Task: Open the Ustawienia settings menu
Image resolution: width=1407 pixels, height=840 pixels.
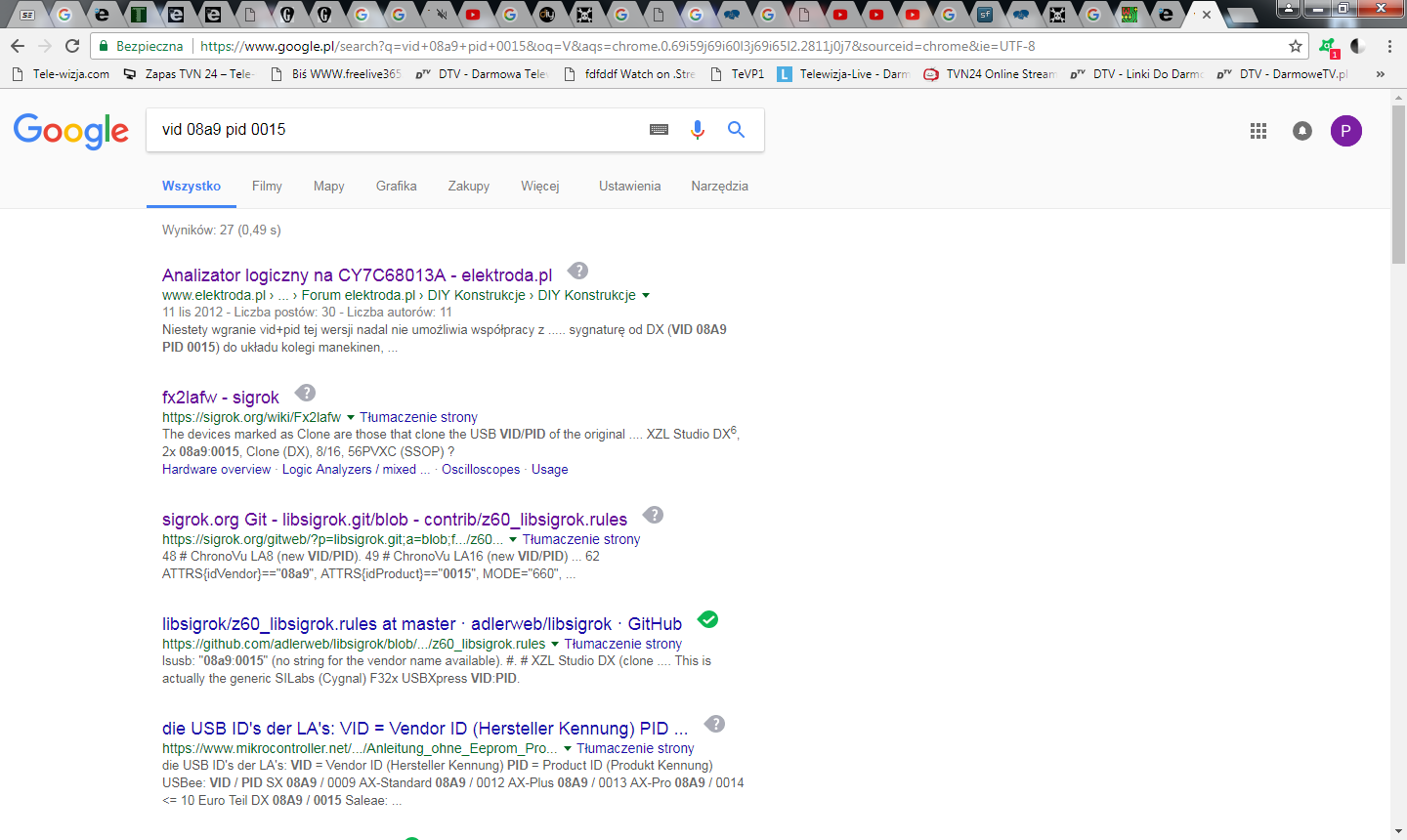Action: (630, 186)
